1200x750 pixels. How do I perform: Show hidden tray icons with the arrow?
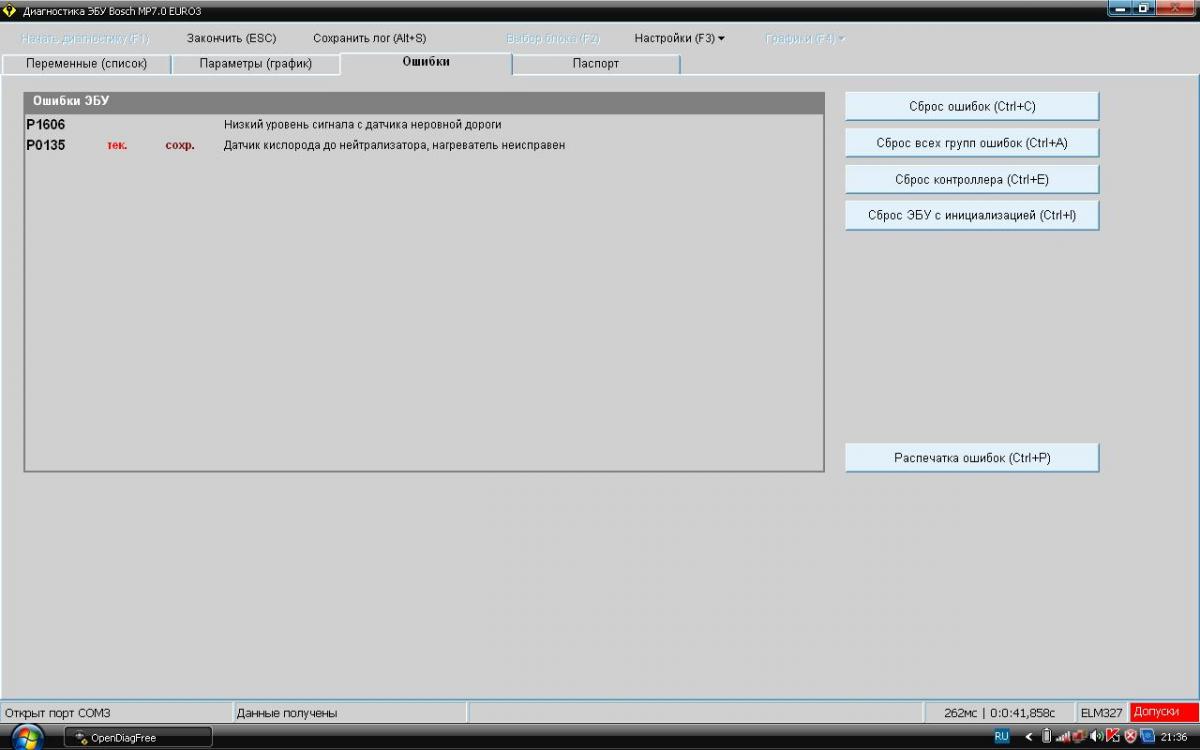tap(1028, 737)
